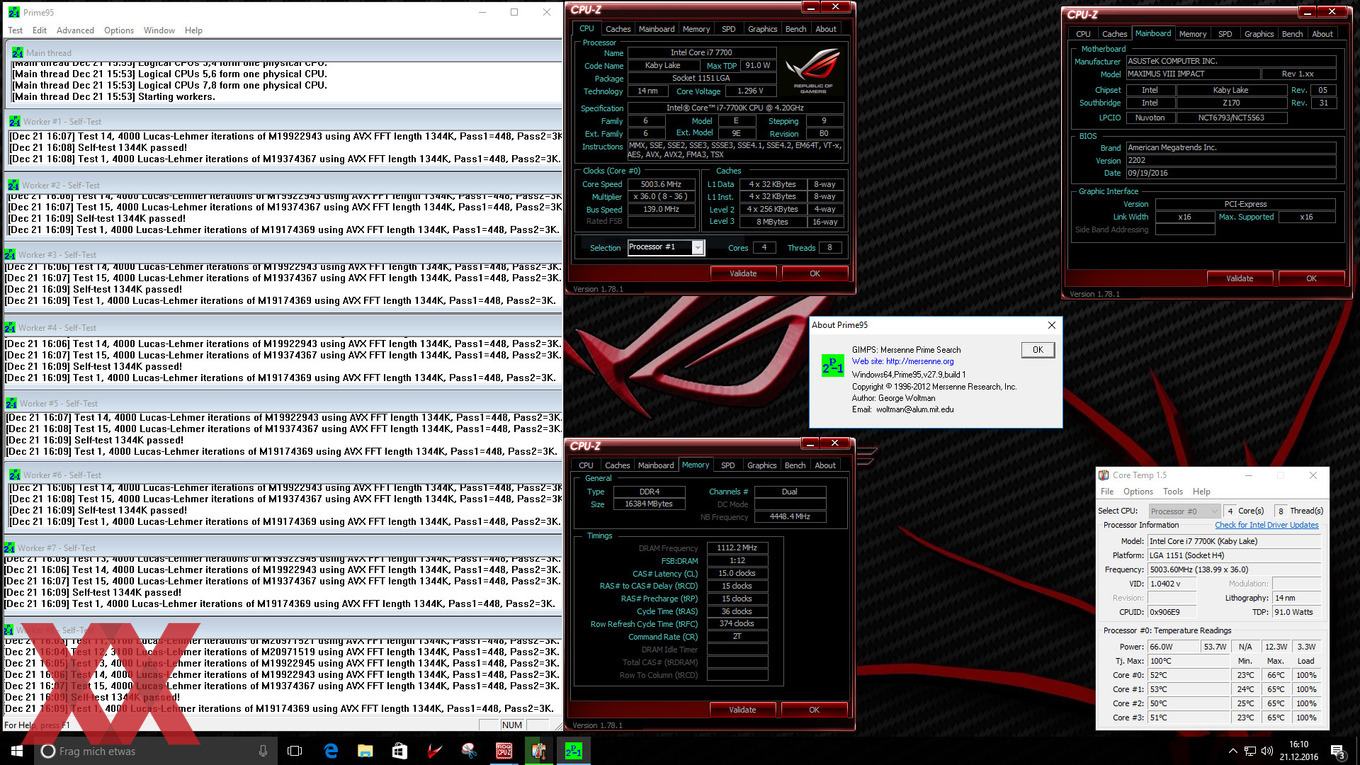The width and height of the screenshot is (1360, 765).
Task: Open File Explorer from the taskbar
Action: click(x=365, y=751)
